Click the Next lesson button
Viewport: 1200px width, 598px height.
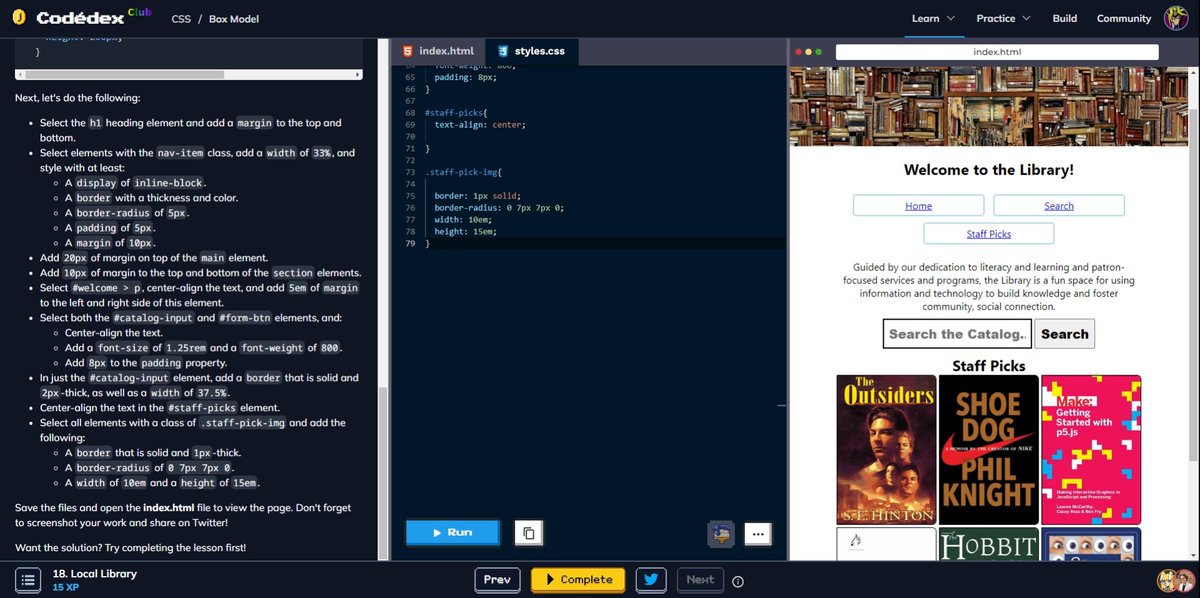[700, 579]
